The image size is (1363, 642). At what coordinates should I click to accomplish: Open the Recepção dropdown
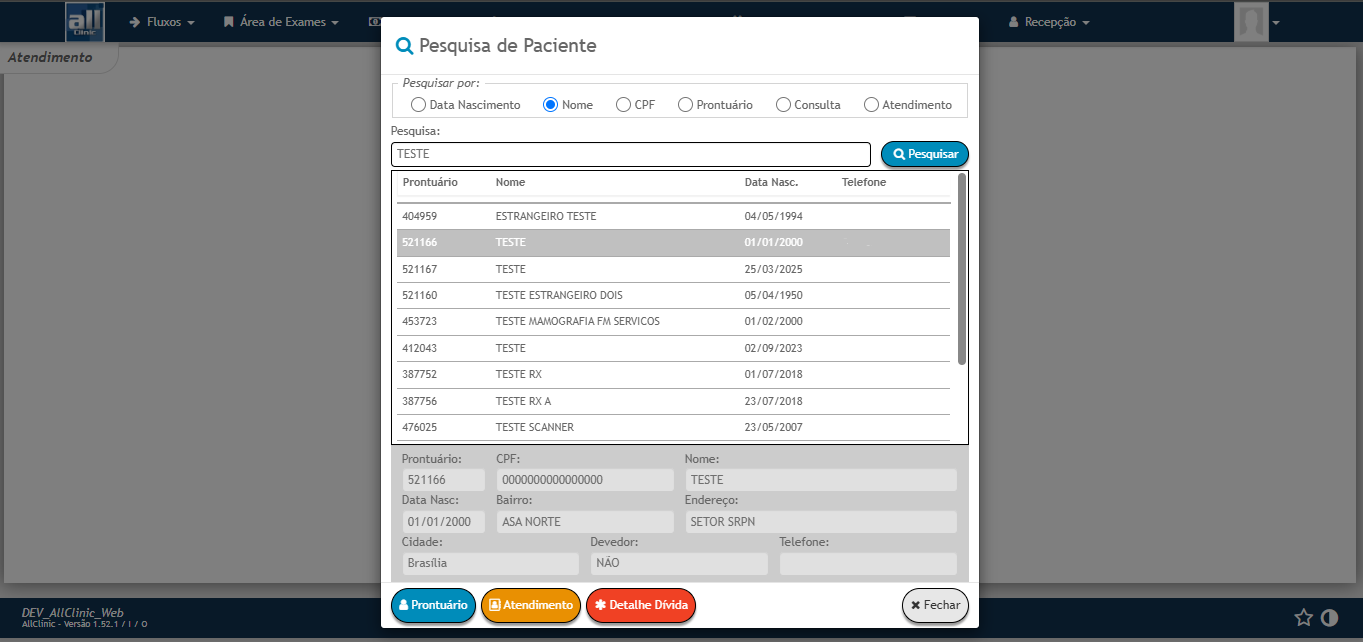point(1049,21)
